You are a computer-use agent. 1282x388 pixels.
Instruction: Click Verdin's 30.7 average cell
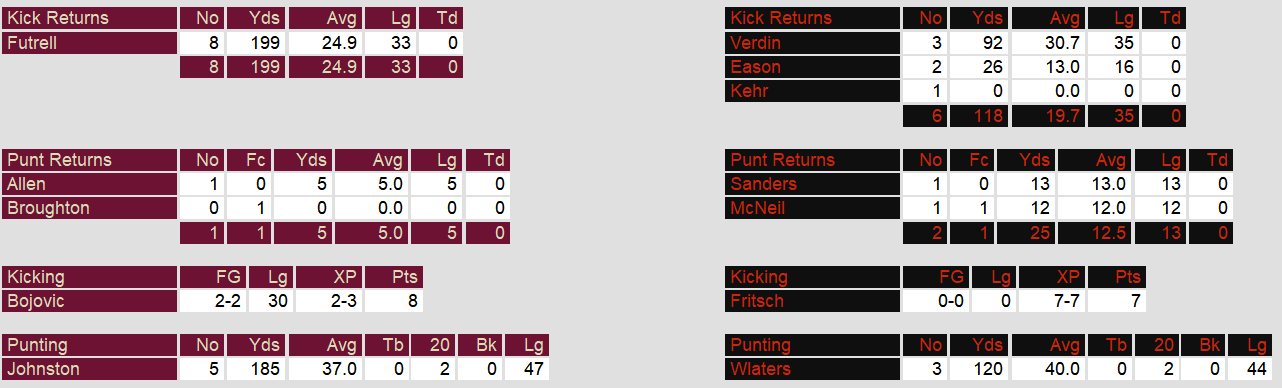click(x=1047, y=43)
